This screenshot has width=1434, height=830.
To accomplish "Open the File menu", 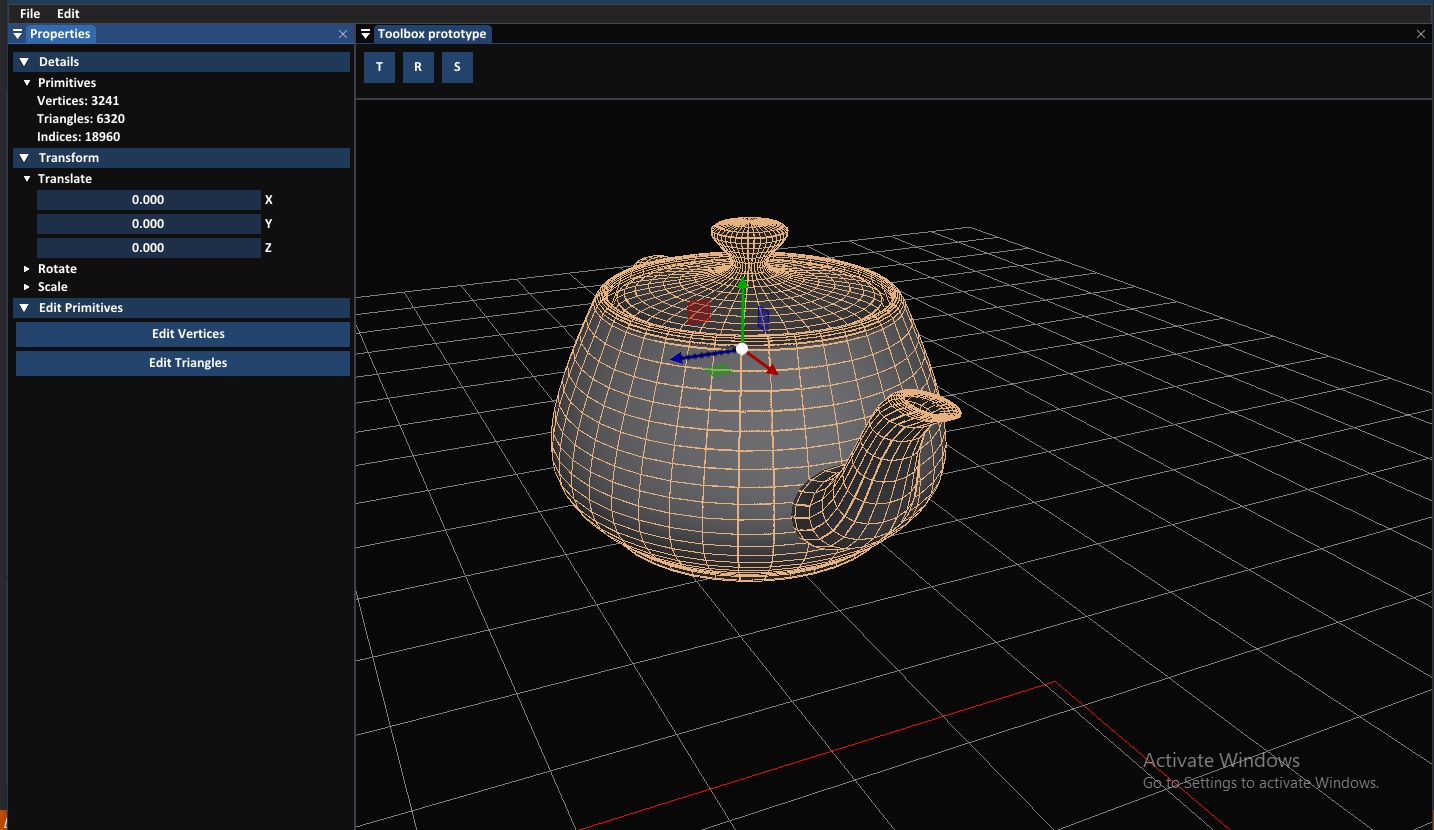I will pyautogui.click(x=29, y=13).
